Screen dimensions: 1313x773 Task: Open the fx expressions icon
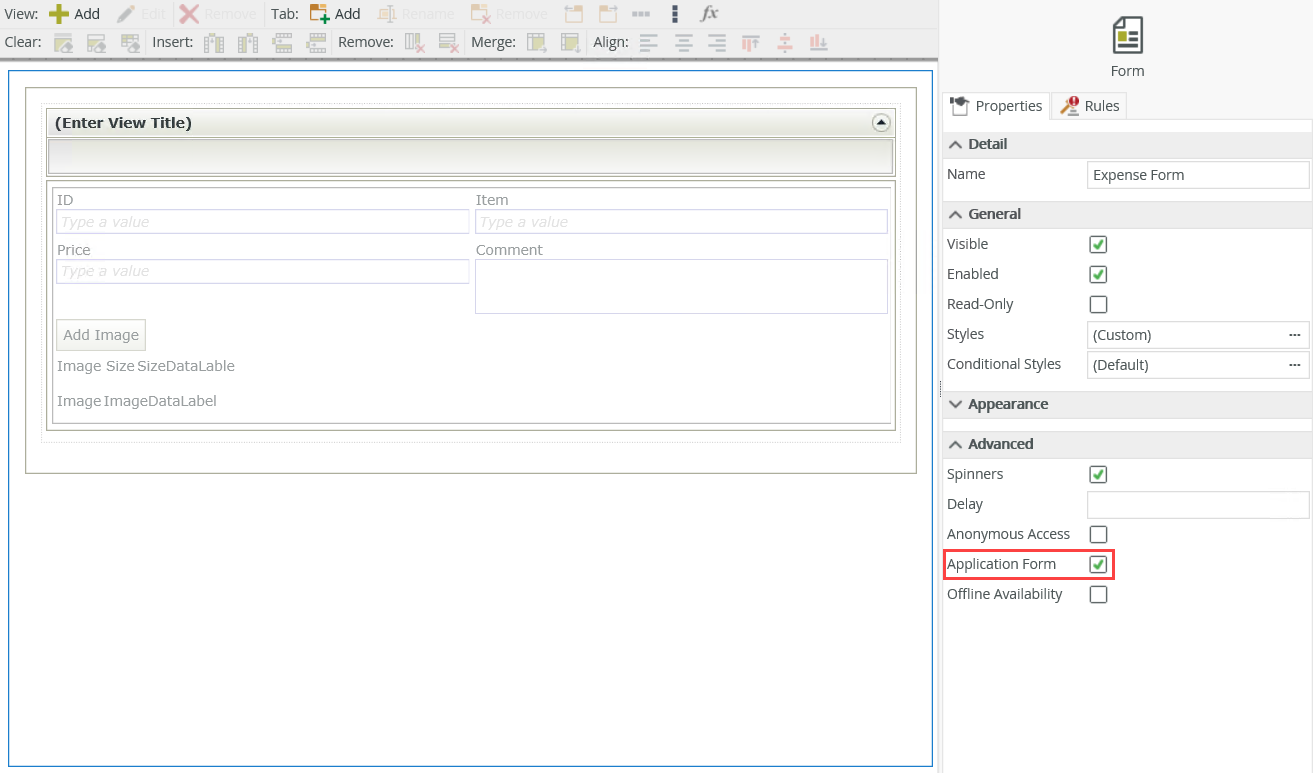click(x=709, y=14)
